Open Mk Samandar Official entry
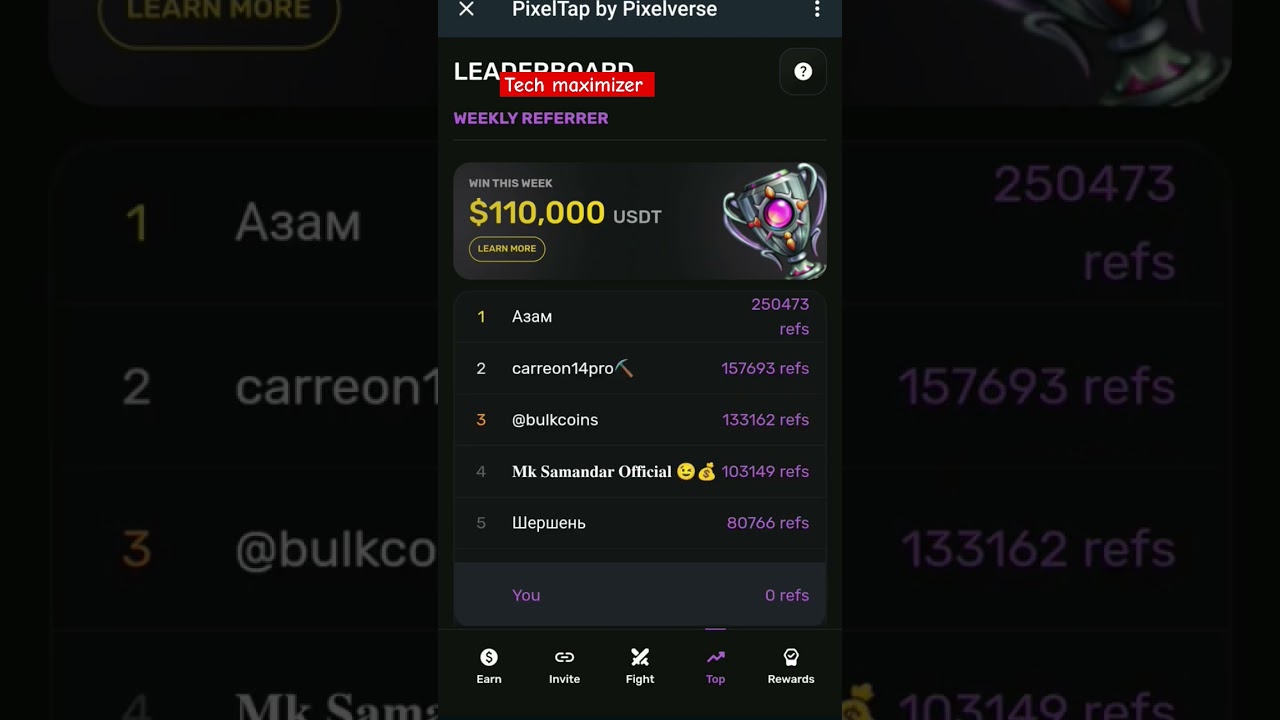 (640, 472)
